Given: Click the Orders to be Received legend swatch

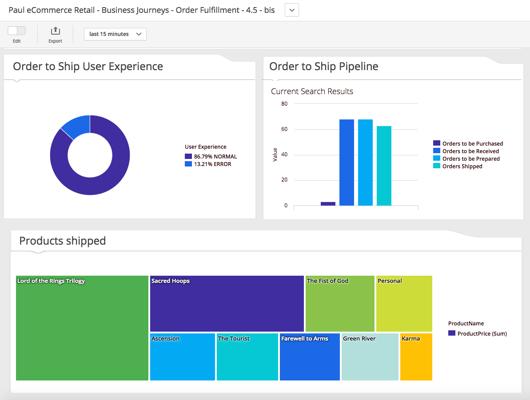Looking at the screenshot, I should (437, 151).
